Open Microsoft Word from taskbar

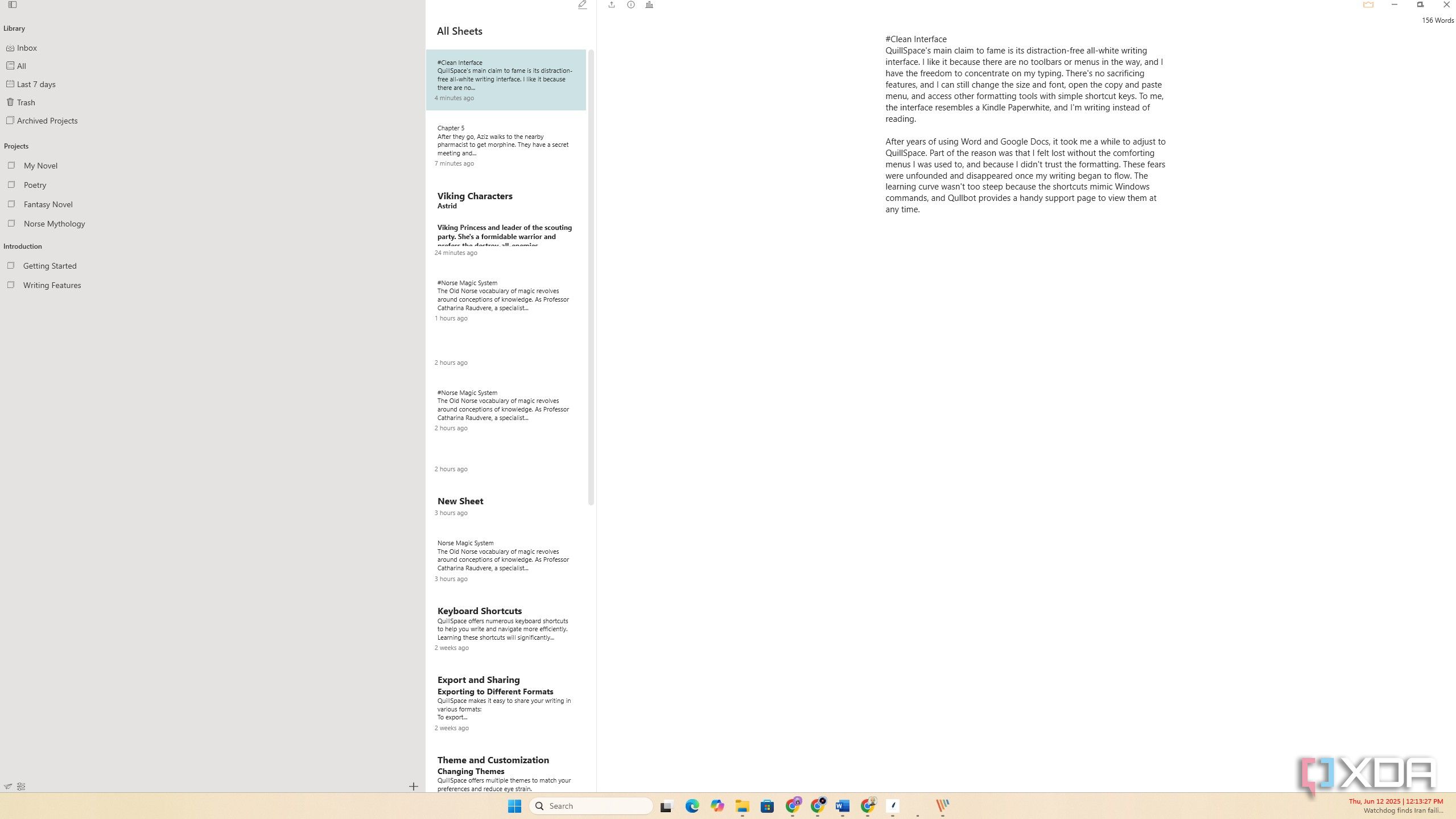coord(842,805)
